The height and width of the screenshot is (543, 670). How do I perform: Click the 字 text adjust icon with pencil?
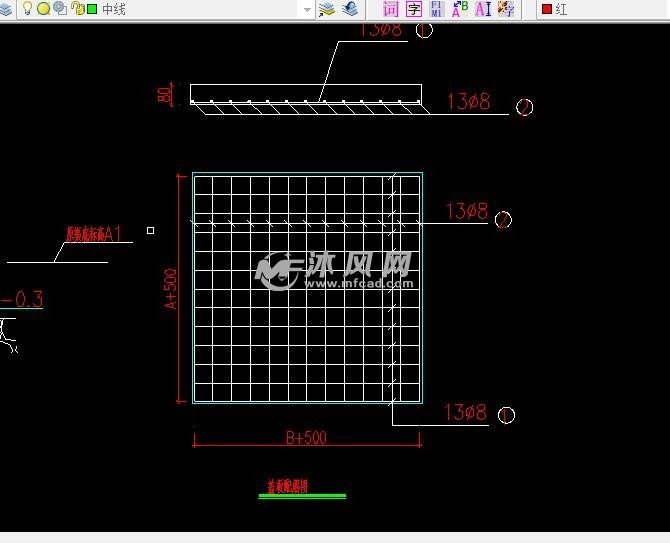click(x=506, y=9)
